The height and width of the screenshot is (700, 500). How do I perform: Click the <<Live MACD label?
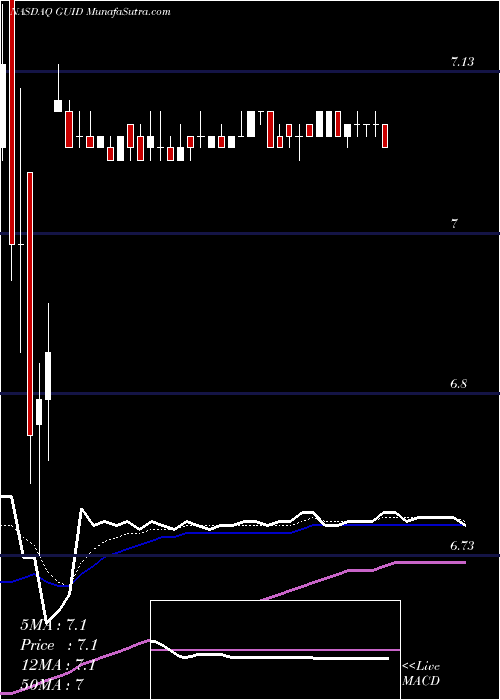point(421,674)
